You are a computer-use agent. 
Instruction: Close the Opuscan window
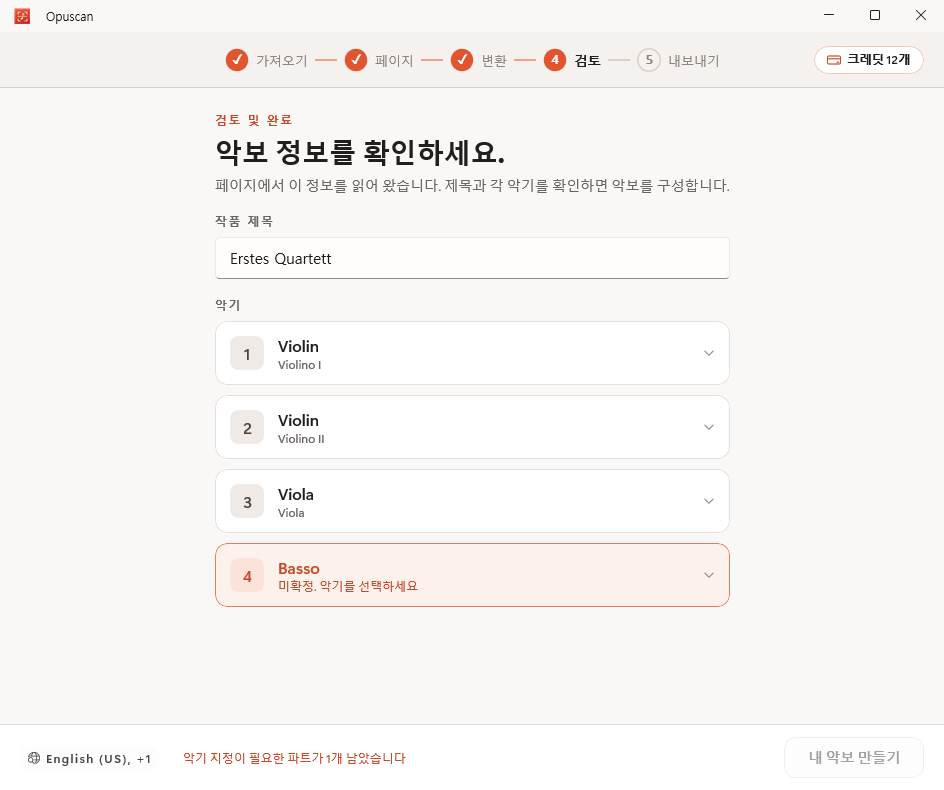pos(921,15)
